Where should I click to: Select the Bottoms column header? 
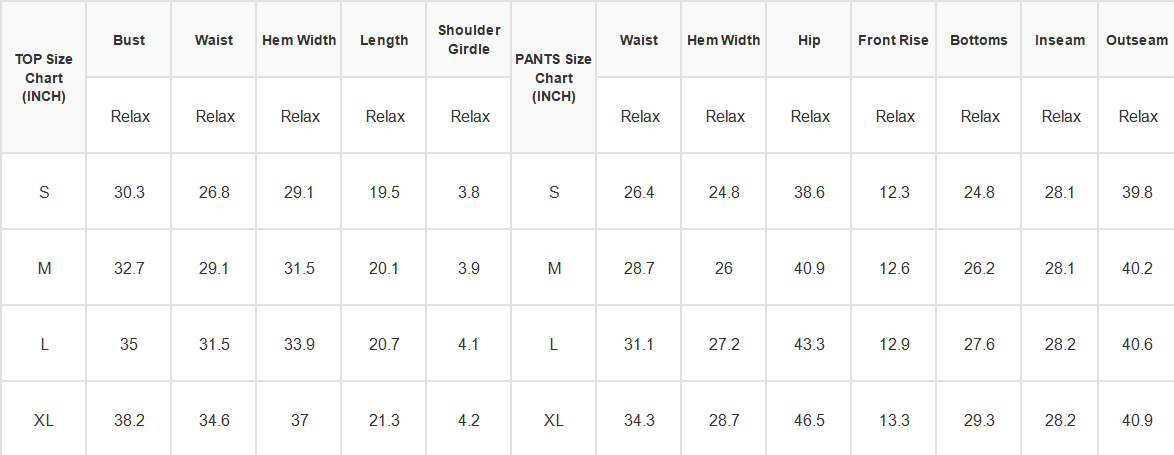979,40
